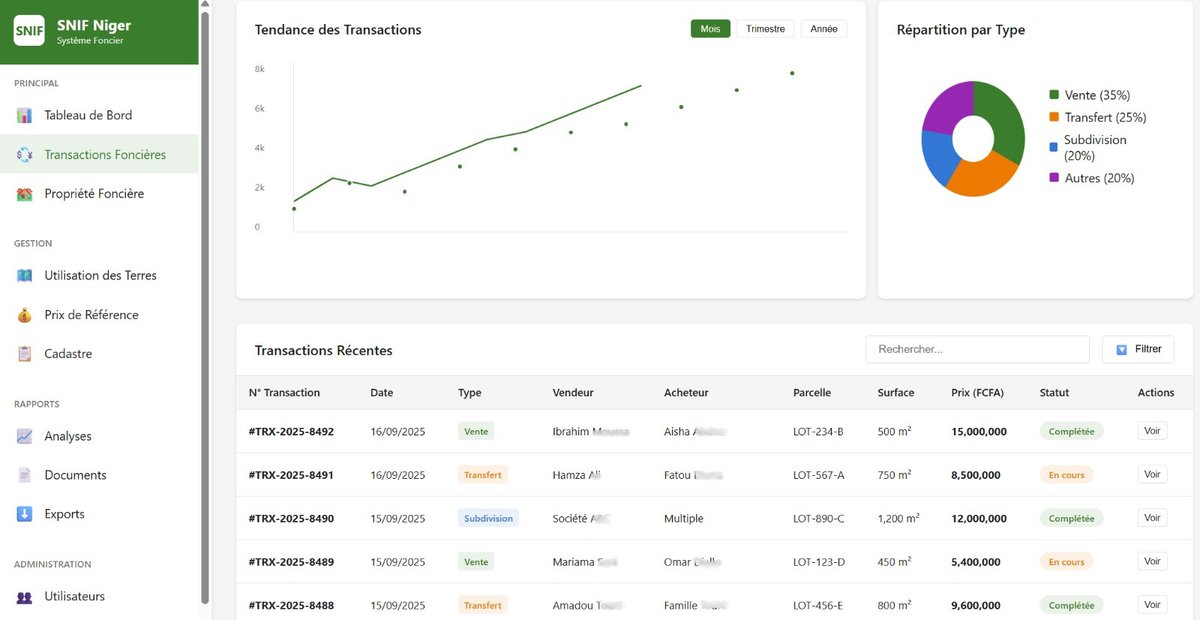Click the Transactions Foncières sidebar icon
1200x620 pixels.
[24, 155]
